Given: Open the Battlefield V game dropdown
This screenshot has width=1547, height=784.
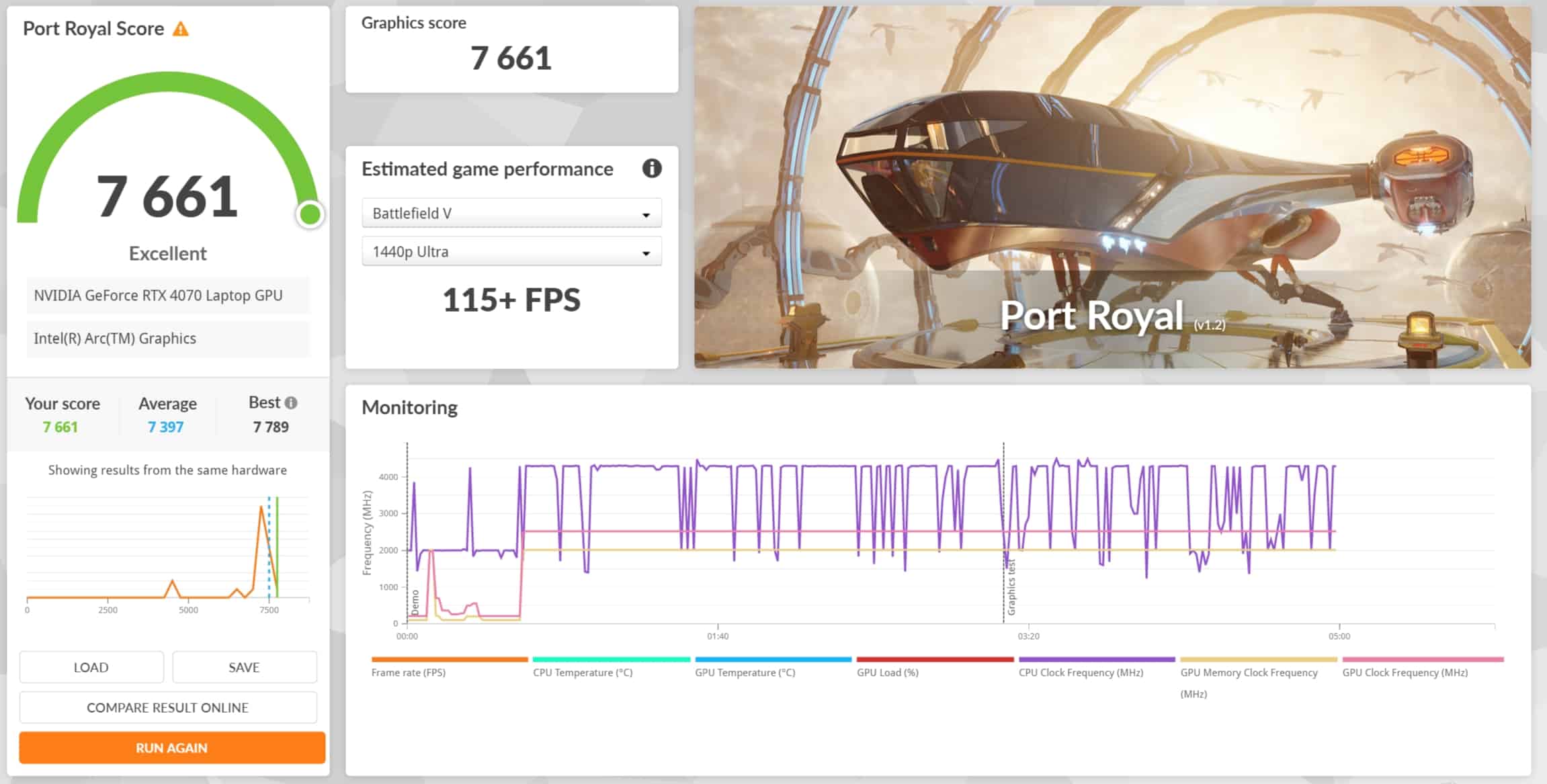Looking at the screenshot, I should pyautogui.click(x=511, y=214).
